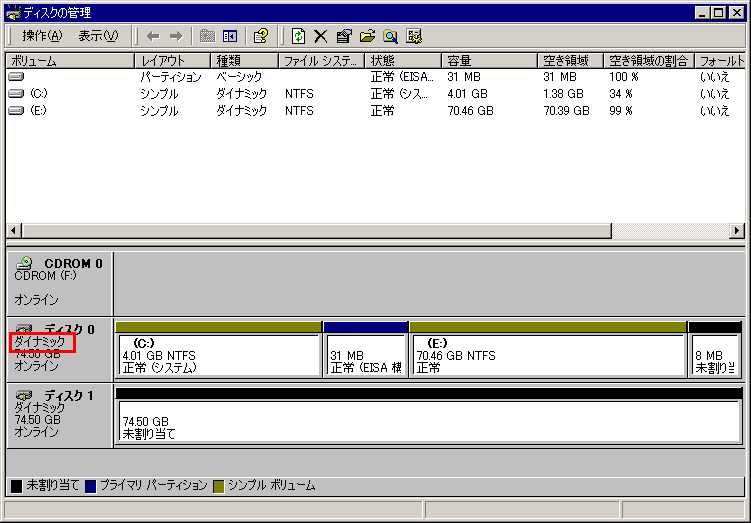
Task: Click the rightmost settings toolbar icon
Action: (x=414, y=36)
